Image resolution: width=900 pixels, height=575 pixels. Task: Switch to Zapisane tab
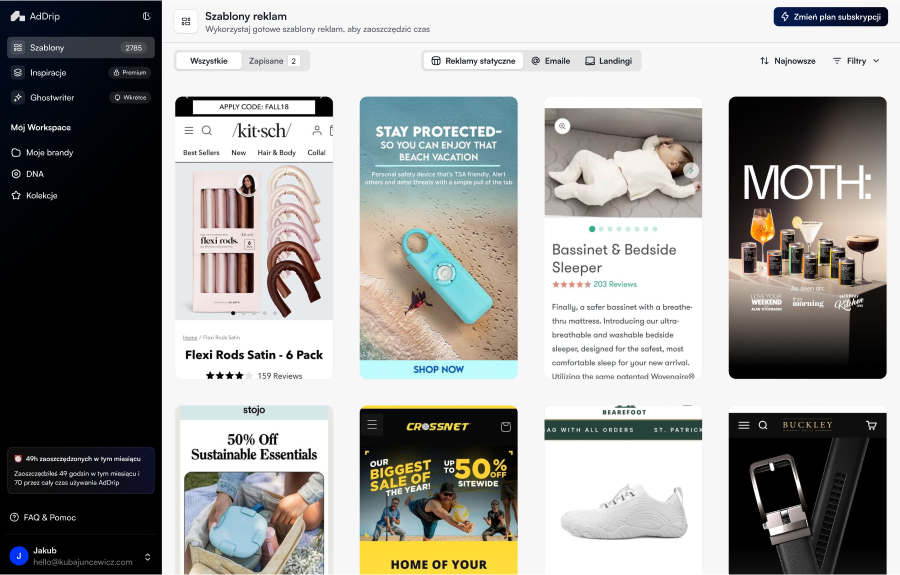click(x=274, y=61)
